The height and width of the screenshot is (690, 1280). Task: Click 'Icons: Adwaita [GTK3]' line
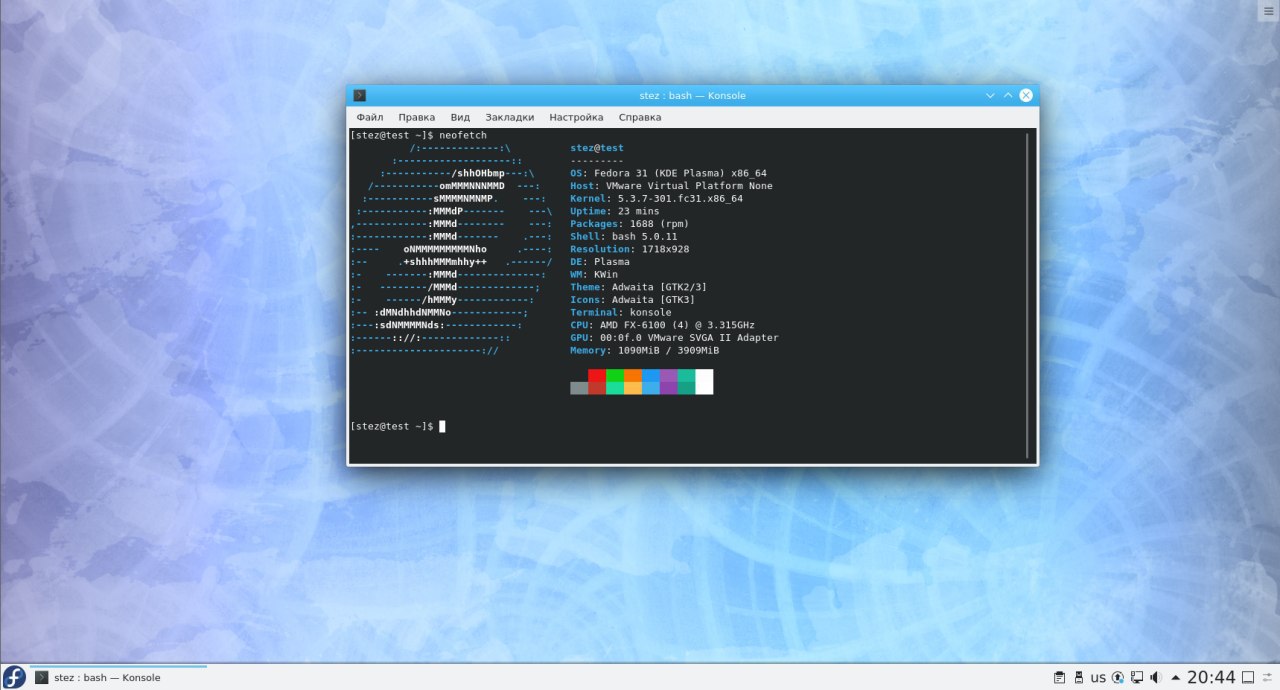[633, 300]
